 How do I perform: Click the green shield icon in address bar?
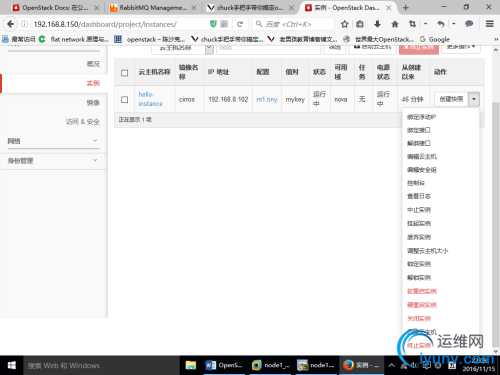coord(213,24)
